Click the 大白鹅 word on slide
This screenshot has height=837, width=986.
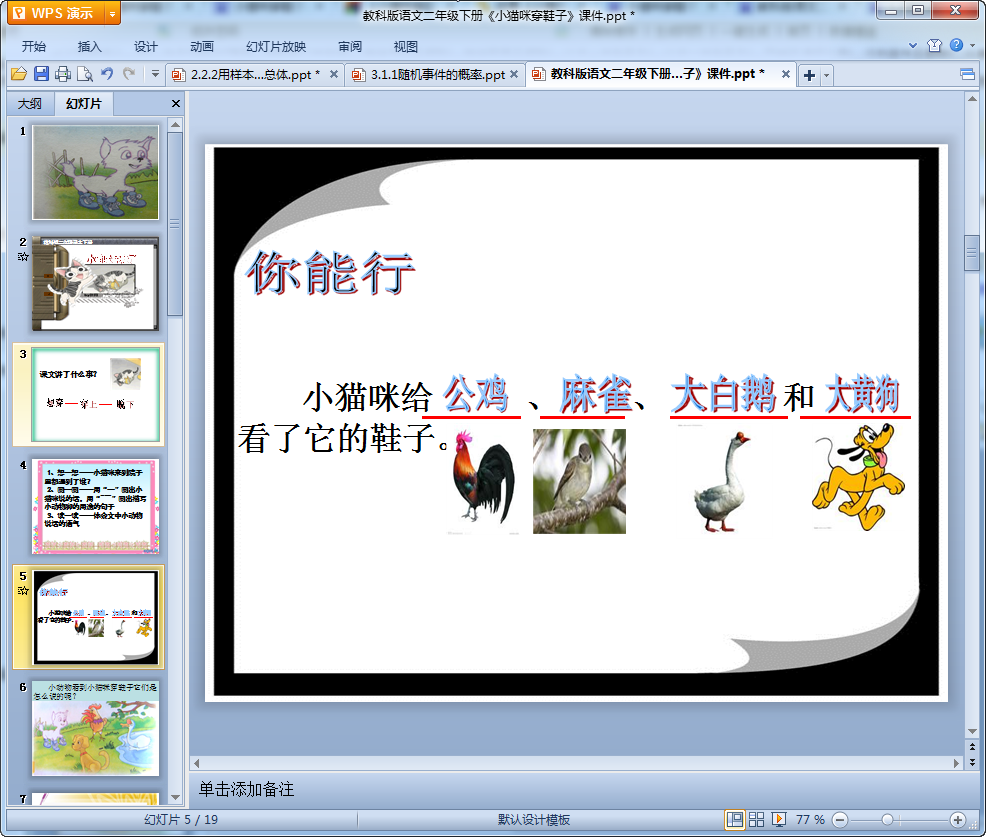click(x=723, y=394)
